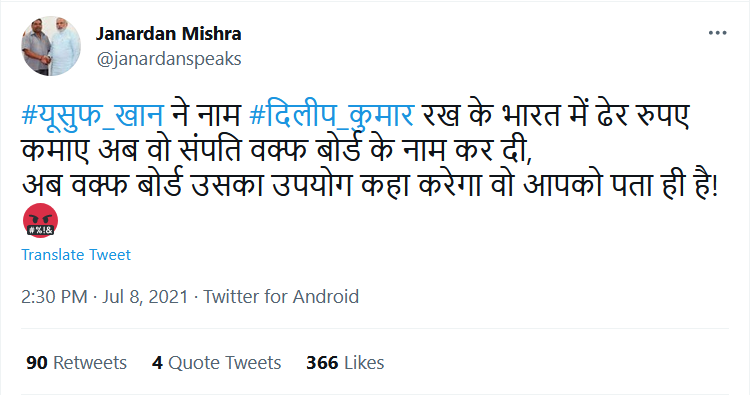Open the @janardanspeaks handle
753x395 pixels.
169,59
